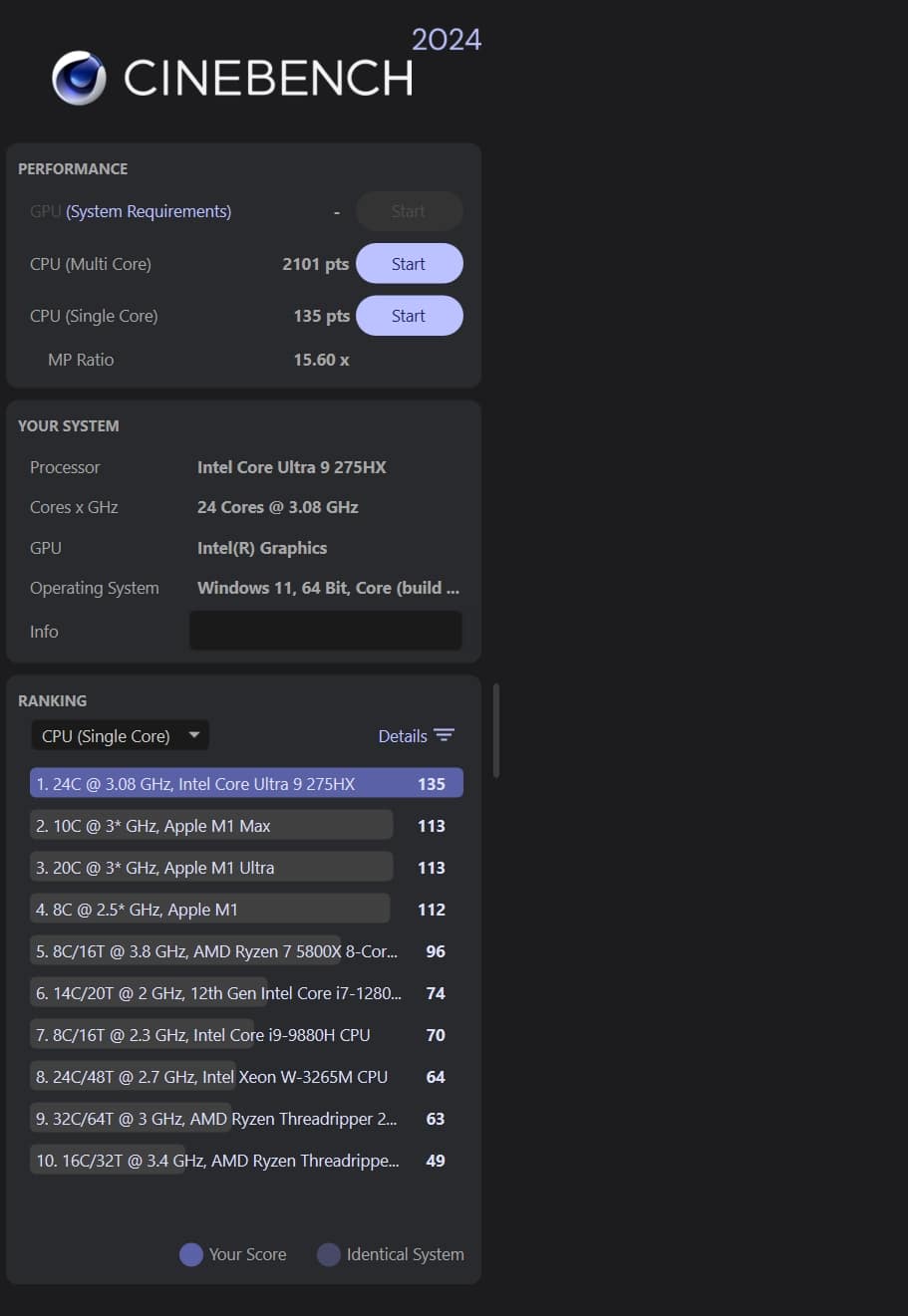Open the System Requirements link
908x1316 pixels.
[149, 211]
